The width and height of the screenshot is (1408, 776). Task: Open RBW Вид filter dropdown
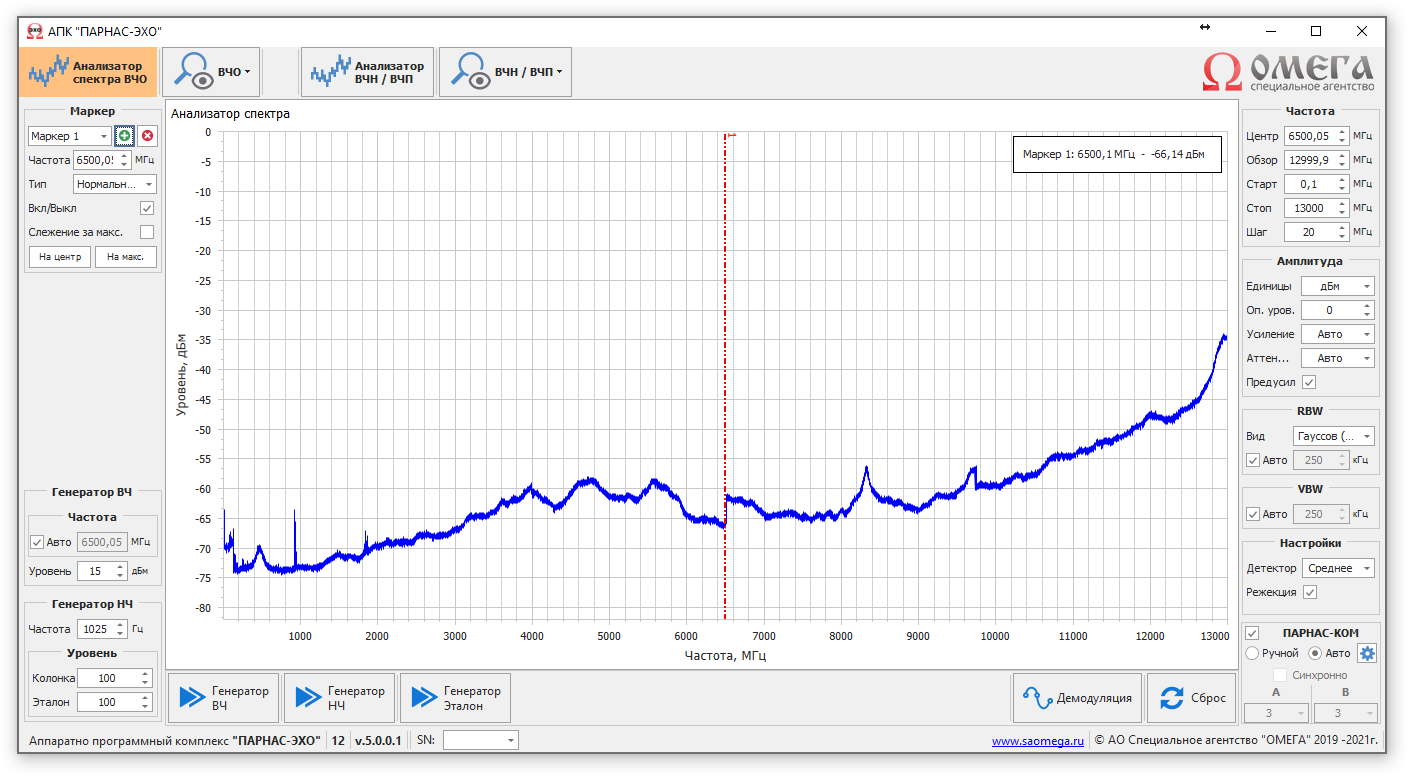click(x=1334, y=436)
